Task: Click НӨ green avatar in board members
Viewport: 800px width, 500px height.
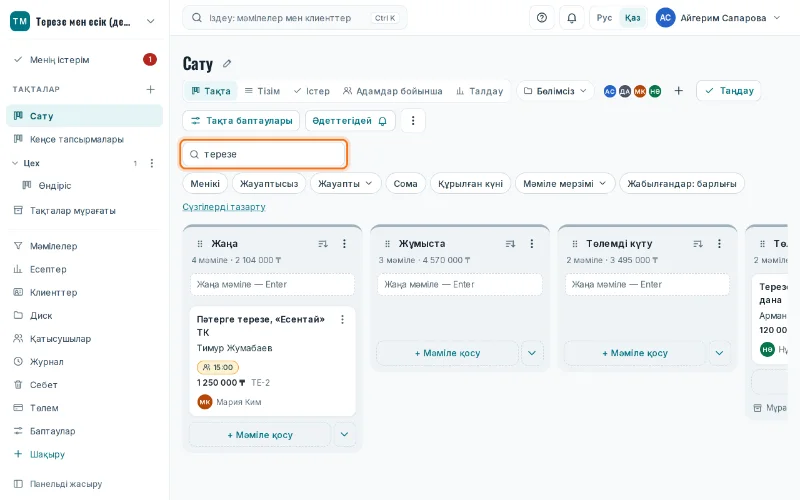Action: click(655, 91)
